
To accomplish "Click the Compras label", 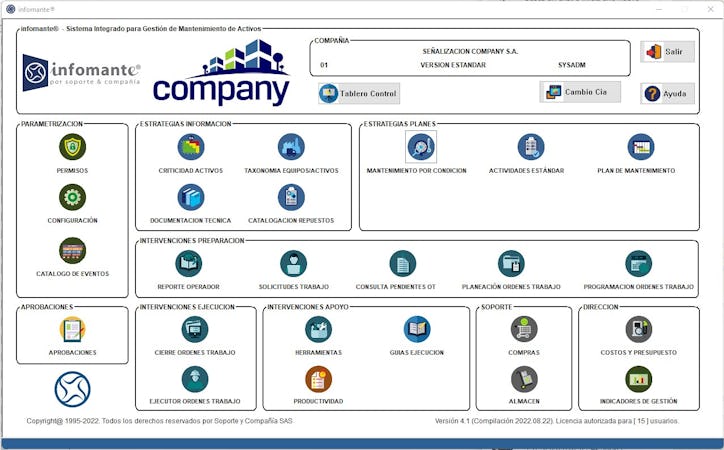I will [x=524, y=353].
